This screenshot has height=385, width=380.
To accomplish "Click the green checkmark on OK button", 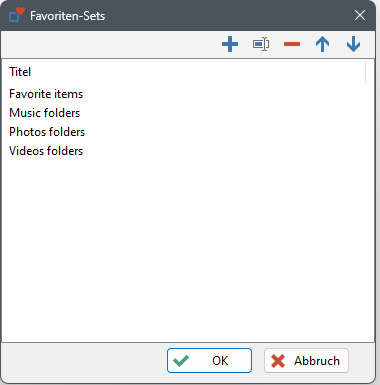I will (x=181, y=361).
